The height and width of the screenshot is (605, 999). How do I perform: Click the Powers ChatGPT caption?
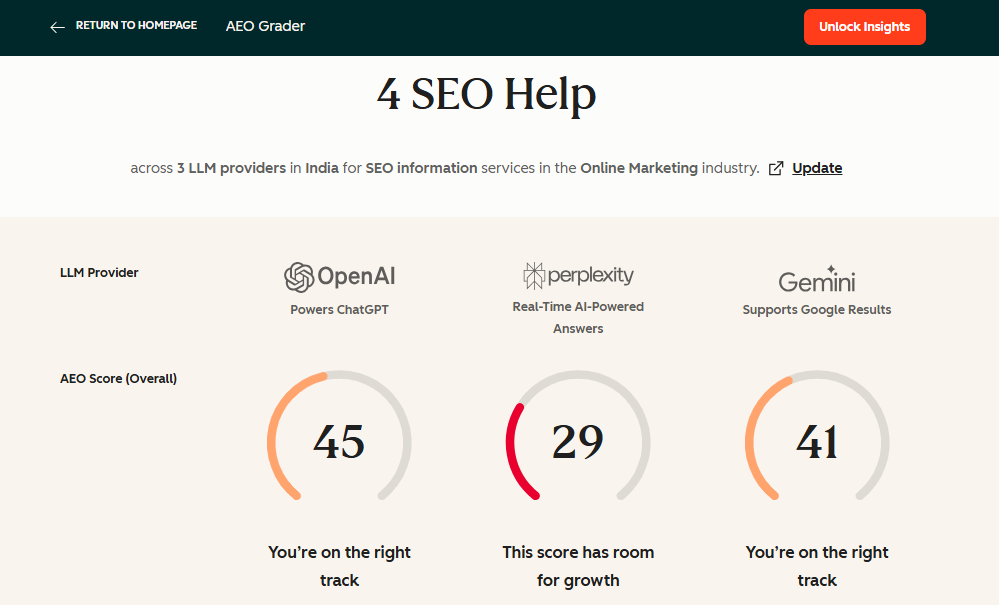339,309
